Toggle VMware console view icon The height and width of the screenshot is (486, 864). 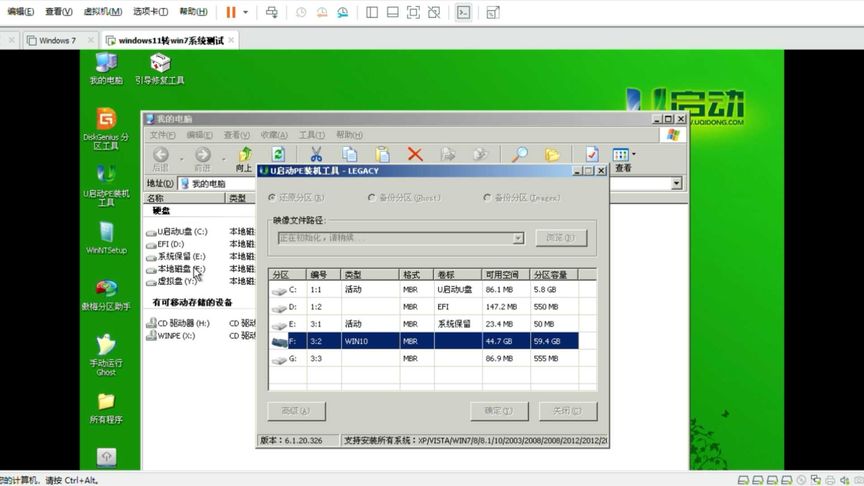pyautogui.click(x=464, y=12)
